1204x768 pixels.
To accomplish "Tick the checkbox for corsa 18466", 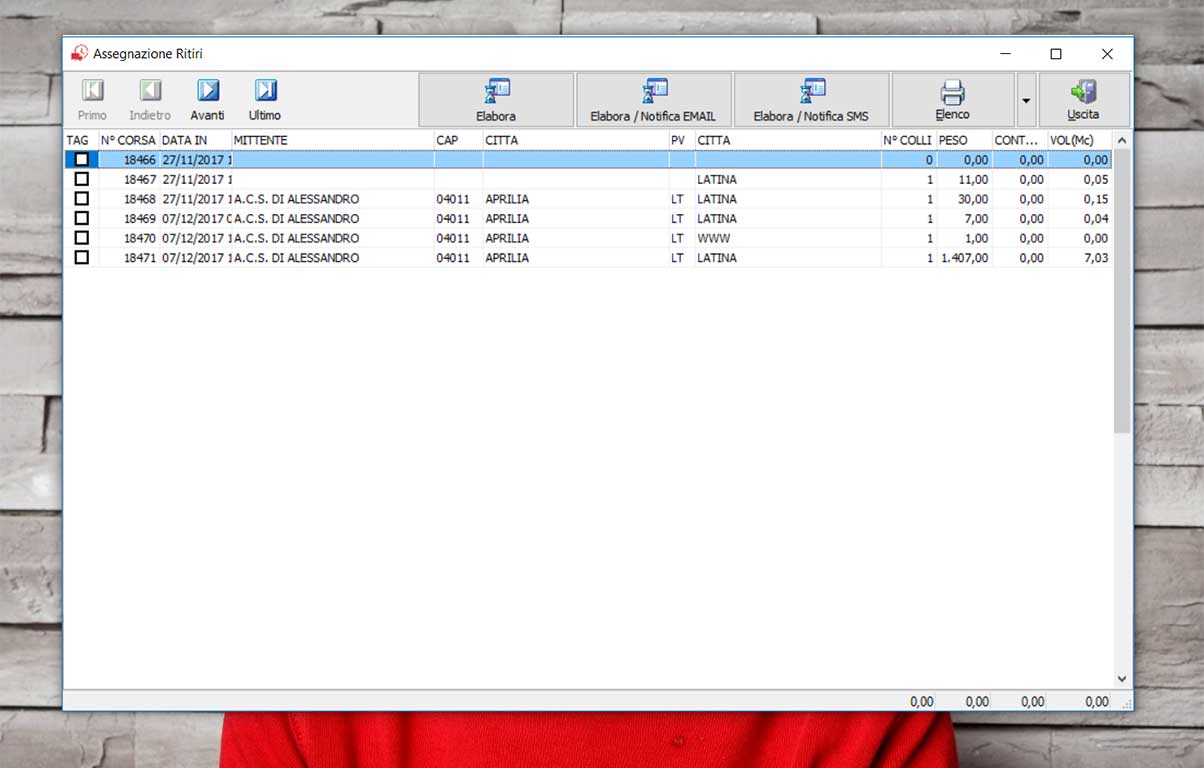I will (82, 160).
